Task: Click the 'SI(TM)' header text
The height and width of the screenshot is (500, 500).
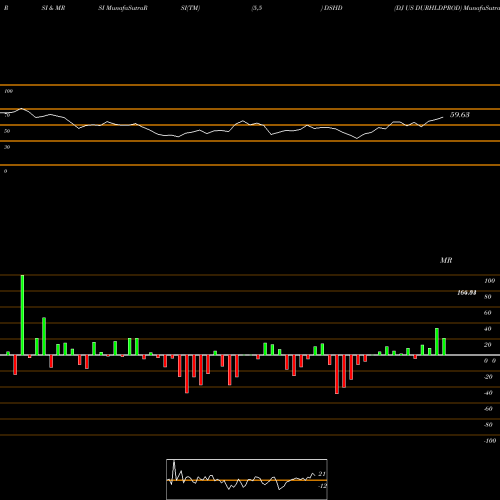Action: tap(190, 8)
